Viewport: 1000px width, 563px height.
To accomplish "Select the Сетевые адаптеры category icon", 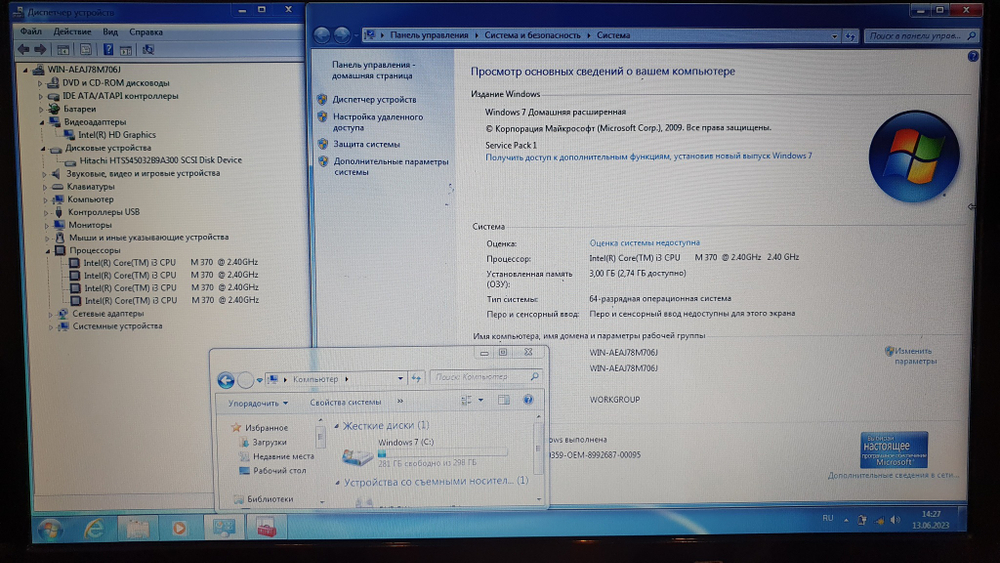I will pos(62,314).
